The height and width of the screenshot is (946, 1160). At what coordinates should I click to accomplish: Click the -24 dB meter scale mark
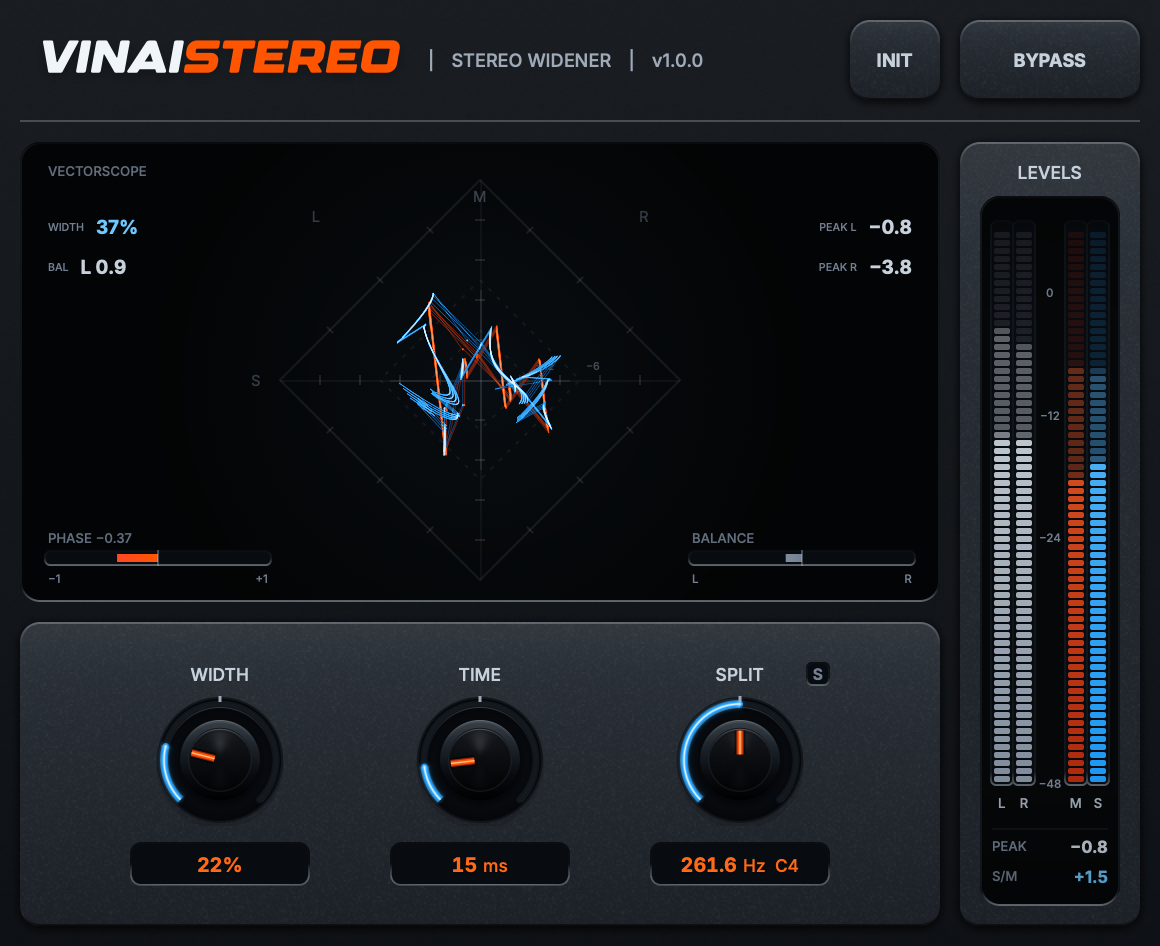click(1050, 538)
